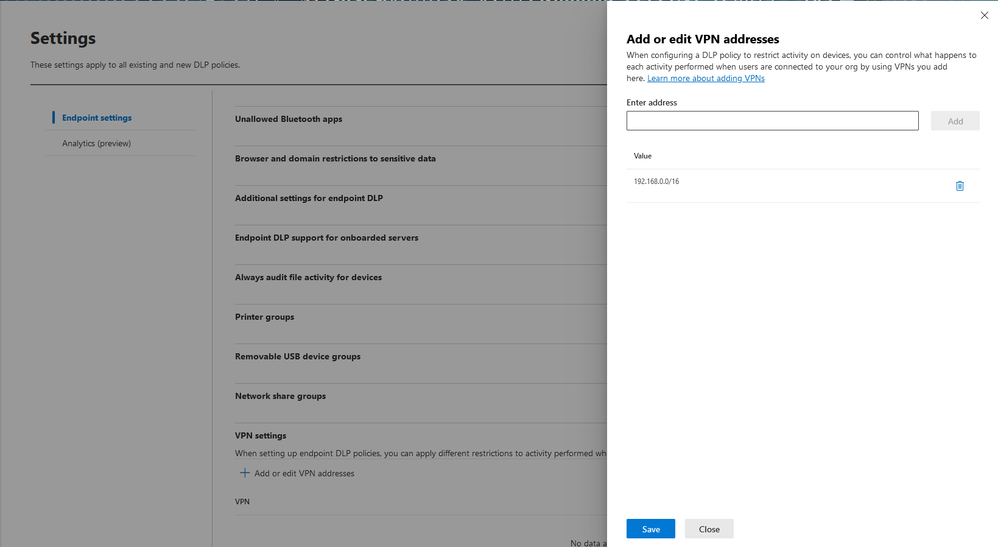Expand Unallowed Bluetooth apps section
The height and width of the screenshot is (547, 998).
[x=289, y=119]
